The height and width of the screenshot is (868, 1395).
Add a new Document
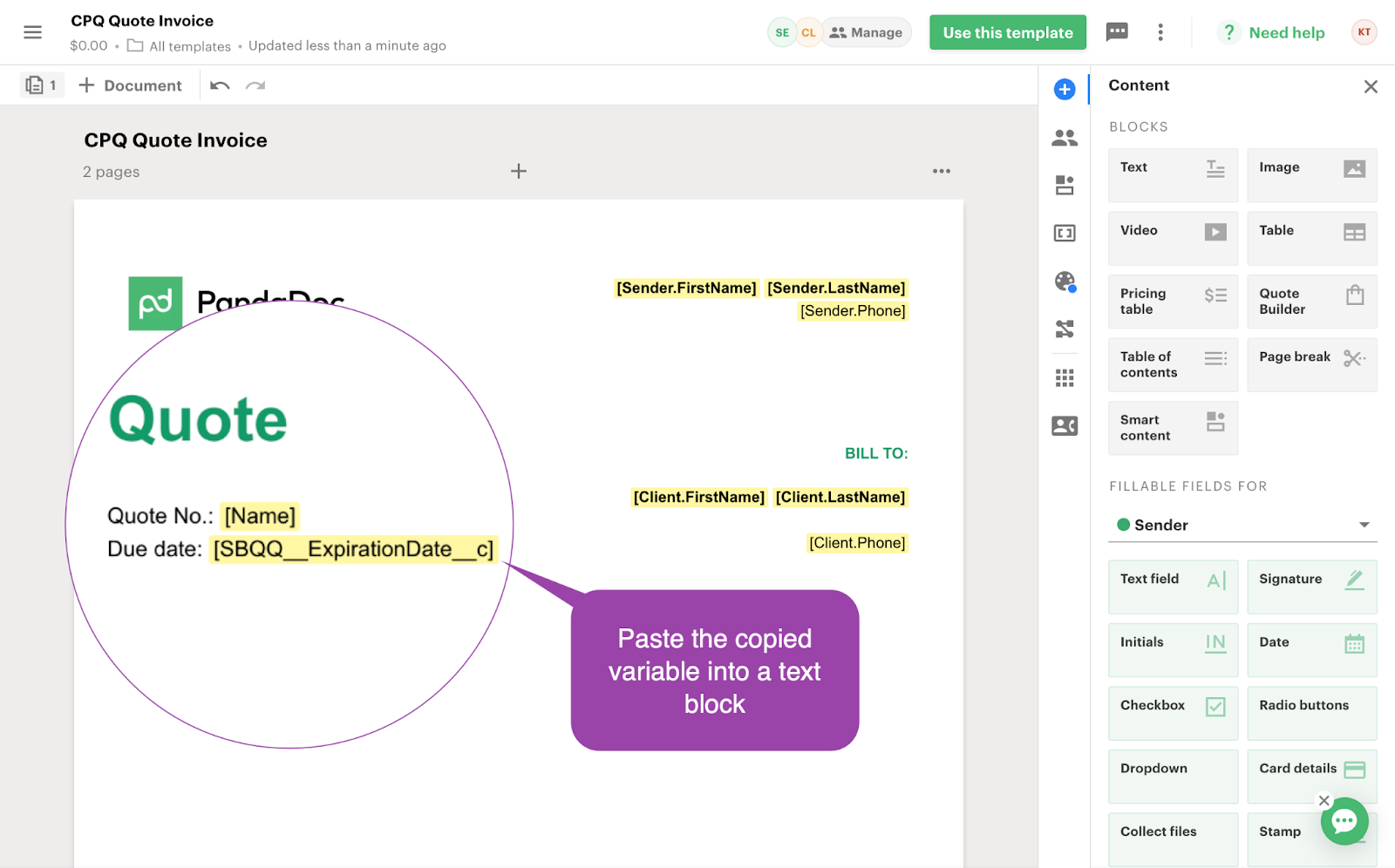pos(130,85)
